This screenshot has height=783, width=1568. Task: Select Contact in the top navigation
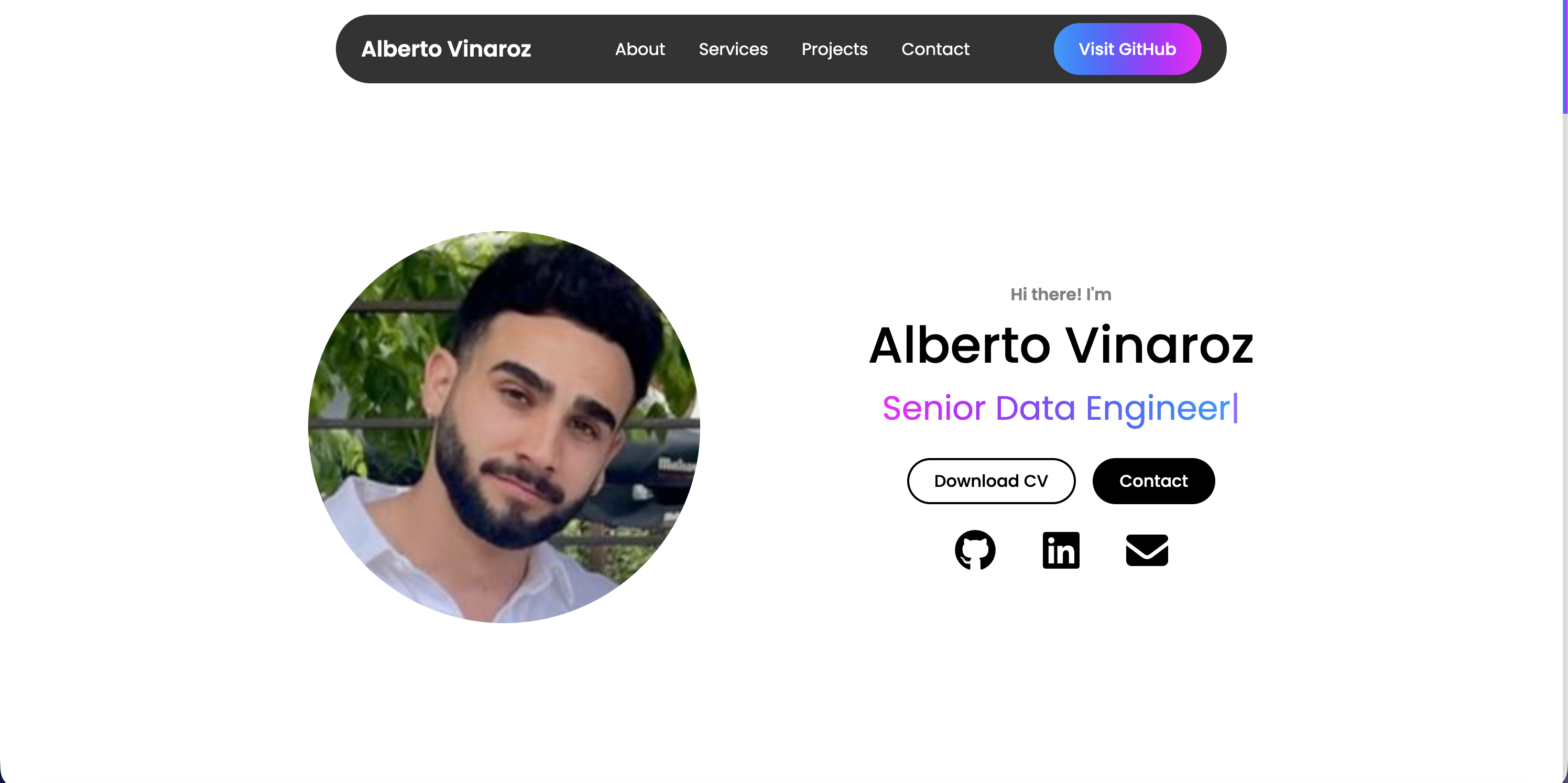tap(935, 49)
